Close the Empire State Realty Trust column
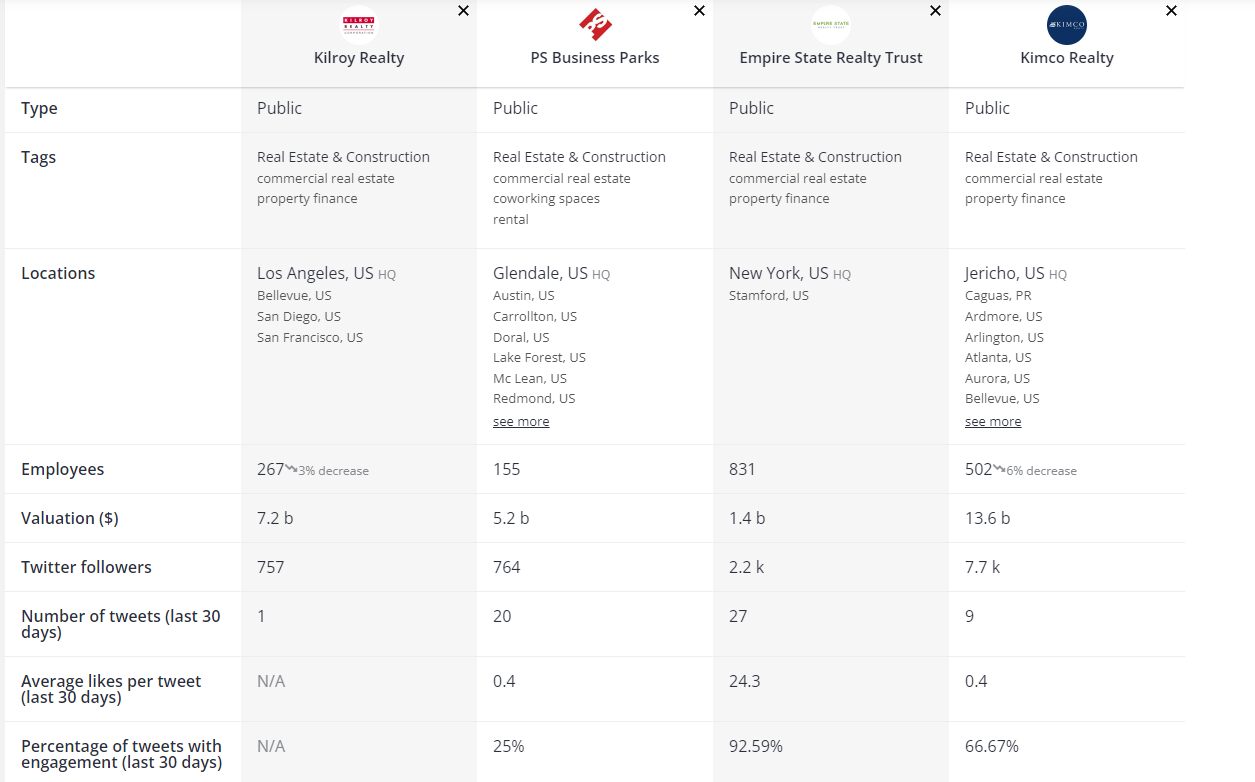1255x782 pixels. pos(935,11)
